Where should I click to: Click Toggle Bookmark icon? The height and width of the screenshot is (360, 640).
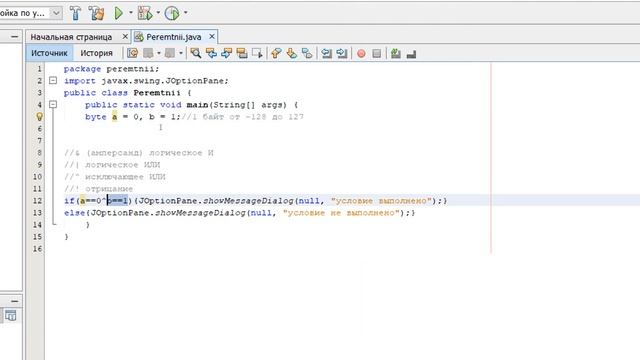pyautogui.click(x=307, y=53)
